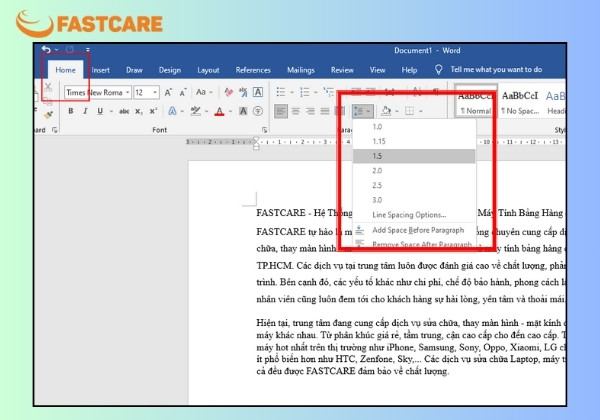
Task: Click the Bullets list icon
Action: (x=281, y=92)
